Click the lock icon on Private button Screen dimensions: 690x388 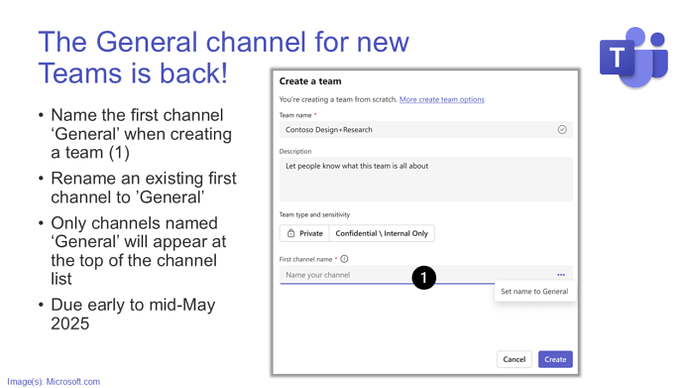(x=290, y=233)
